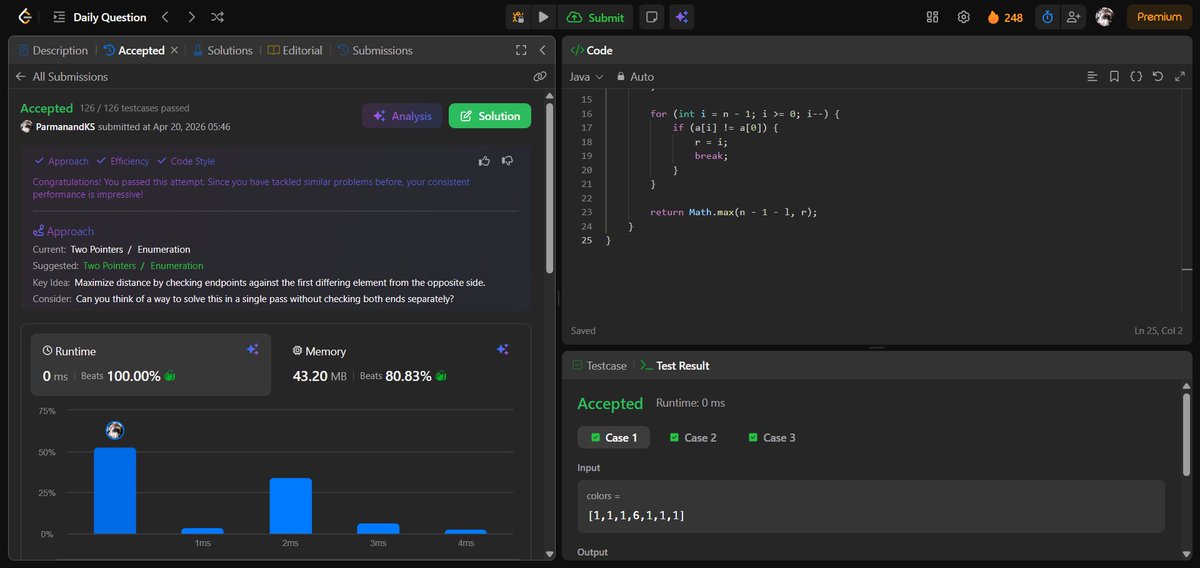
Task: View the 248 day streak flame
Action: (1005, 17)
